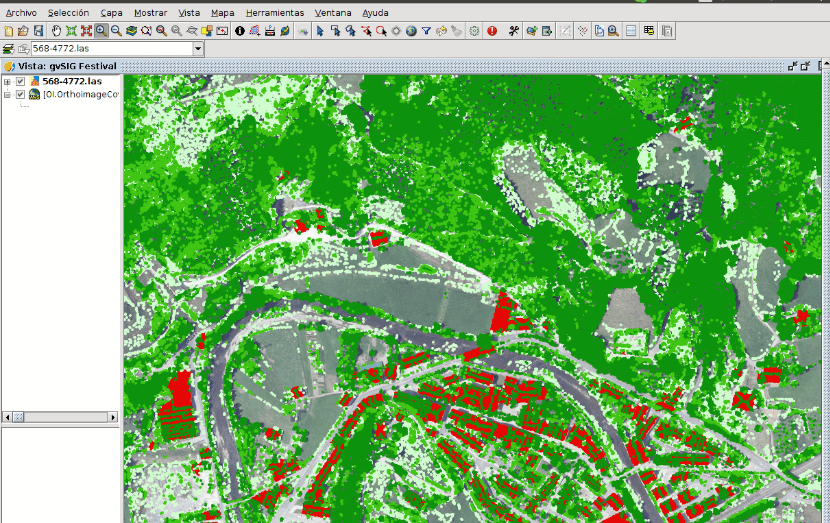This screenshot has height=523, width=830.
Task: Activate the Zoom in magnifier tool
Action: (101, 31)
